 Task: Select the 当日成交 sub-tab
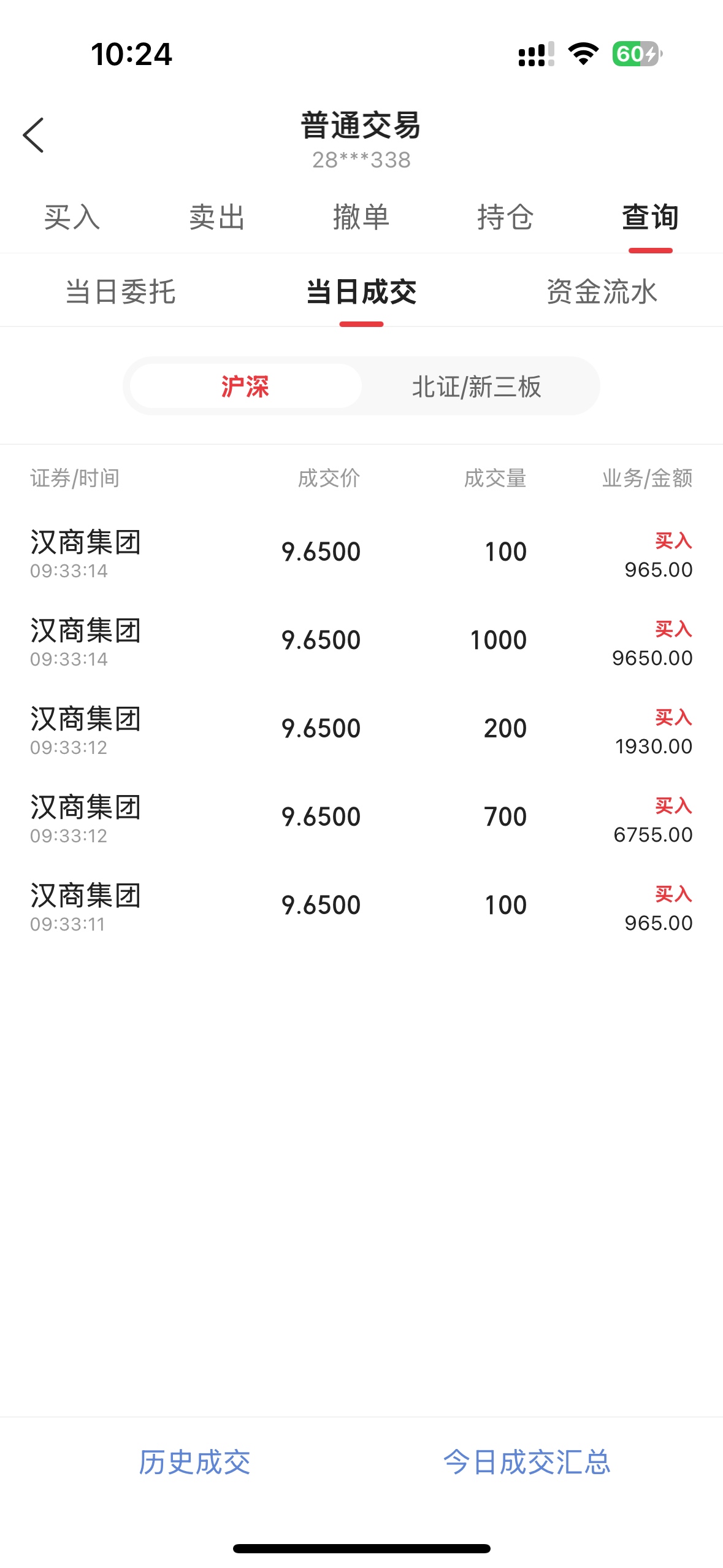[x=361, y=291]
